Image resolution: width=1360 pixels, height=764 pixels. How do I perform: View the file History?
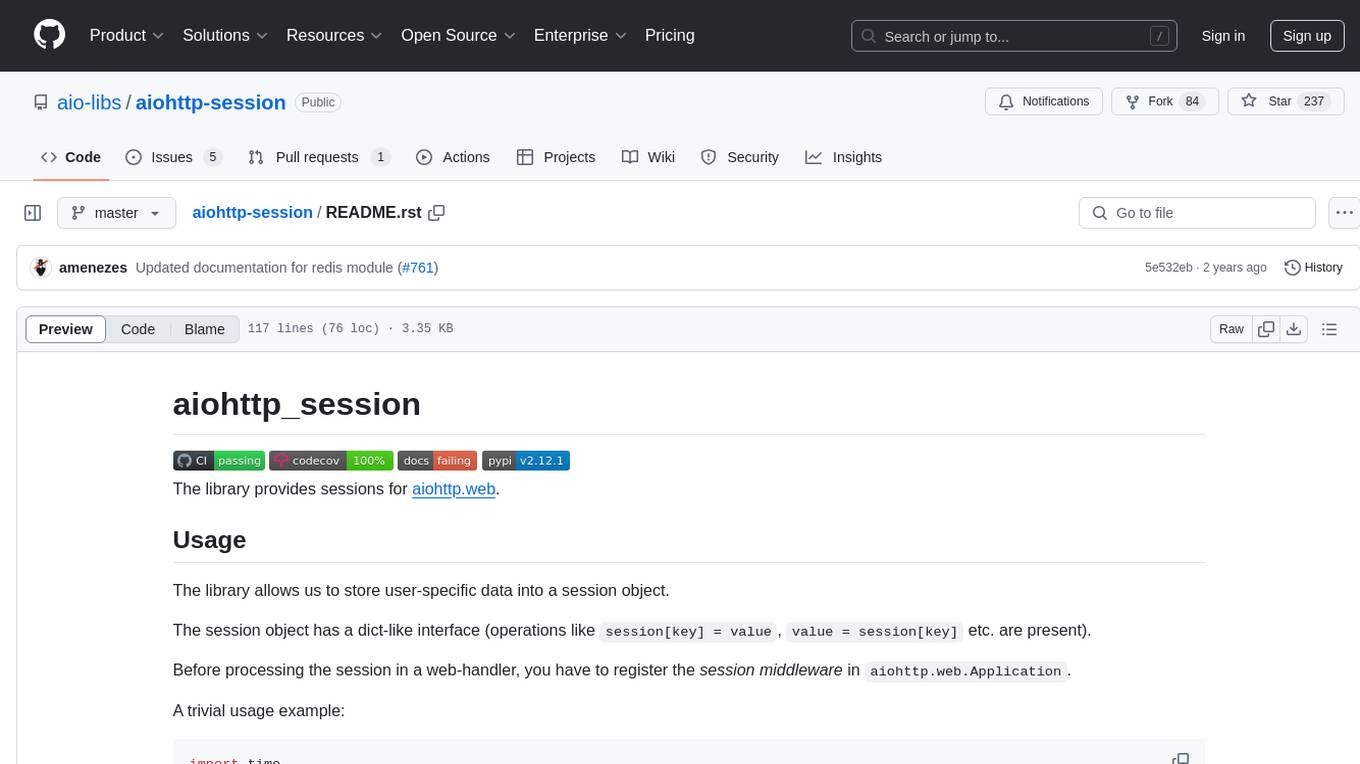[x=1313, y=267]
